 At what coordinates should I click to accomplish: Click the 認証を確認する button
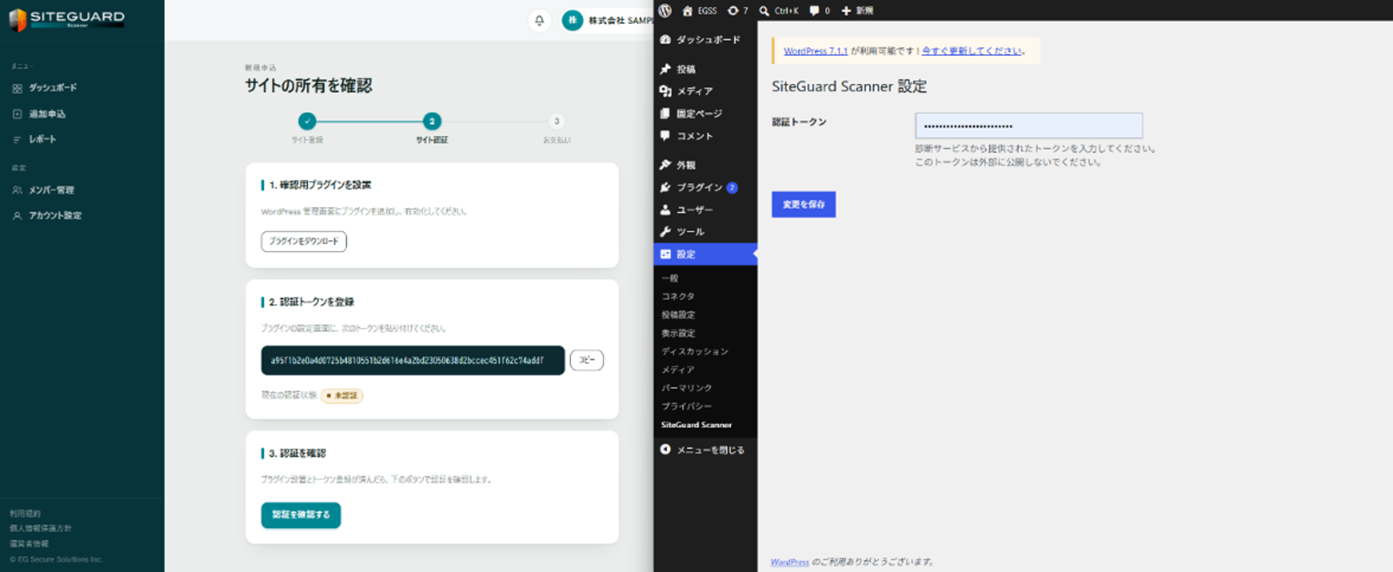pos(301,515)
